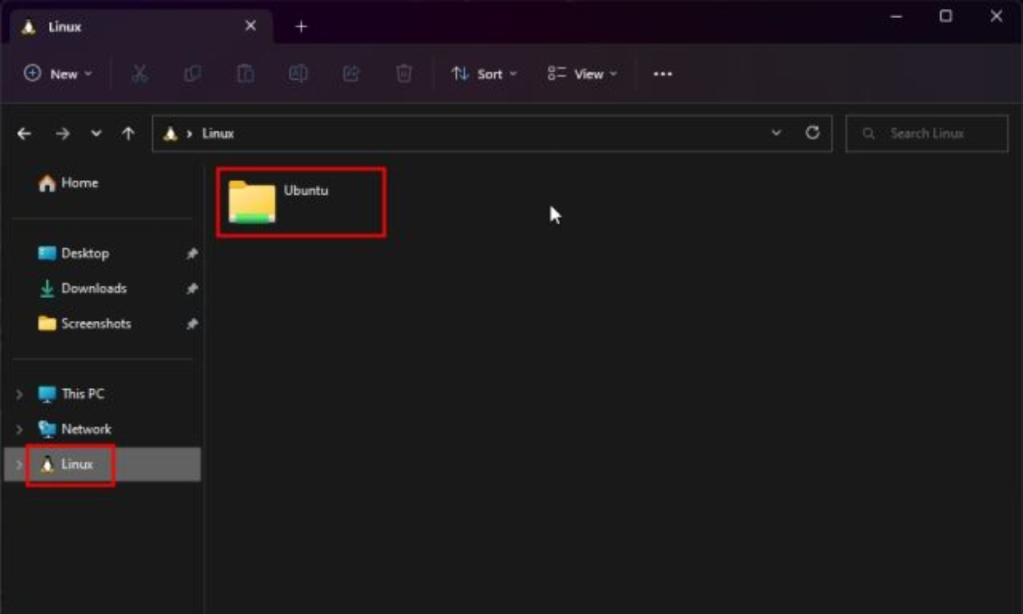
Task: Unpin Downloads using its pin icon
Action: coord(192,288)
